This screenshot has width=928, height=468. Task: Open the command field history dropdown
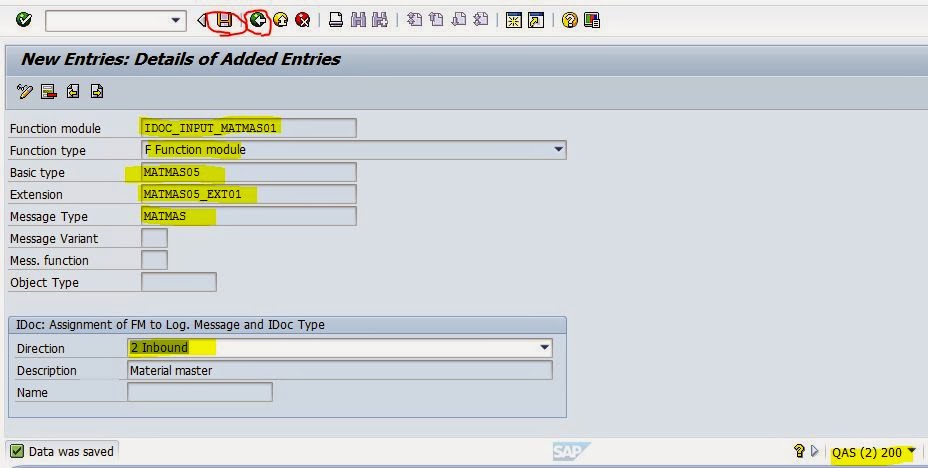(x=176, y=20)
